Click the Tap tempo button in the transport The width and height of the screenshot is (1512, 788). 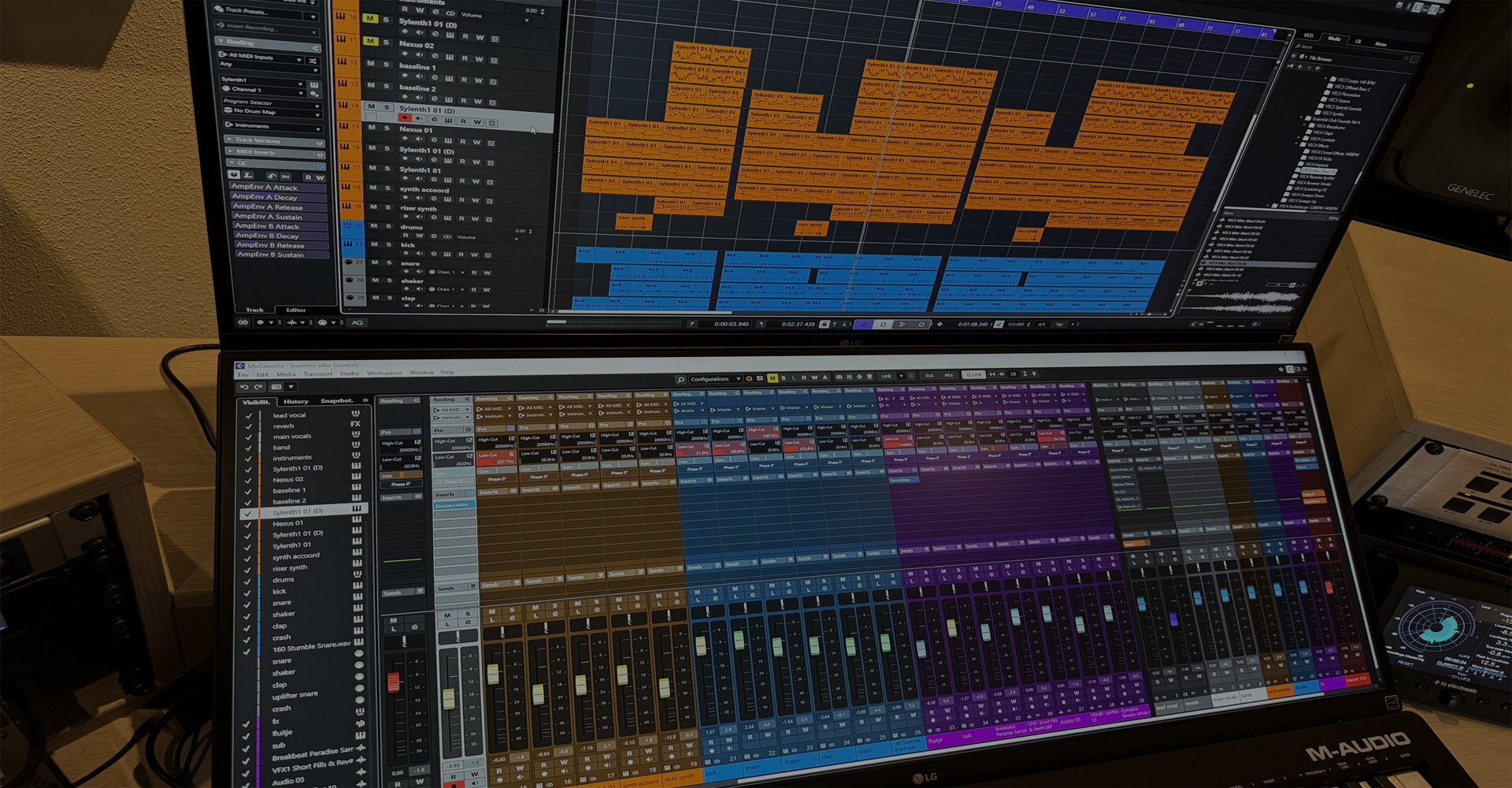[1060, 325]
